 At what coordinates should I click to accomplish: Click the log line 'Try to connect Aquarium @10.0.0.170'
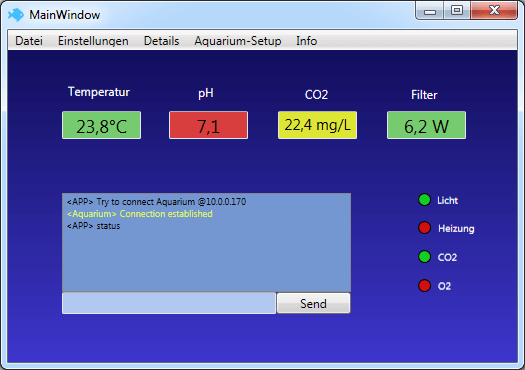156,202
